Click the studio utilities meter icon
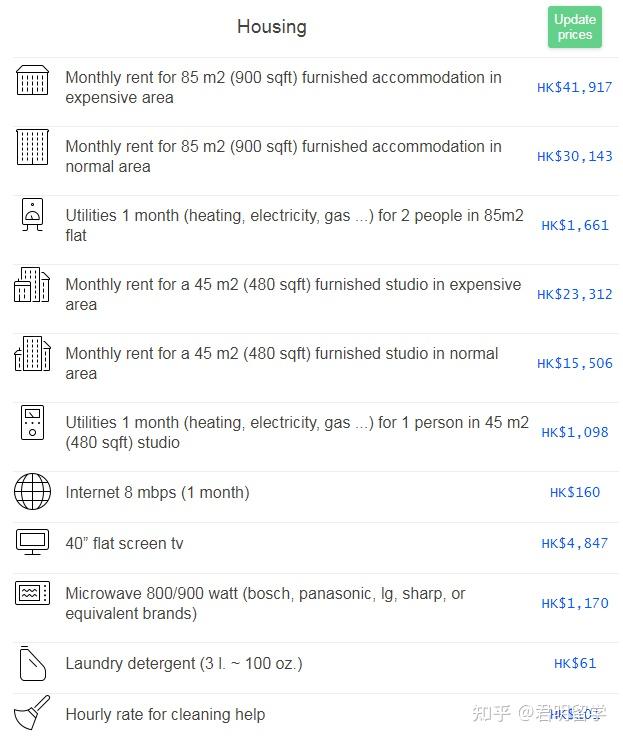Viewport: 623px width, 739px height. (x=32, y=423)
